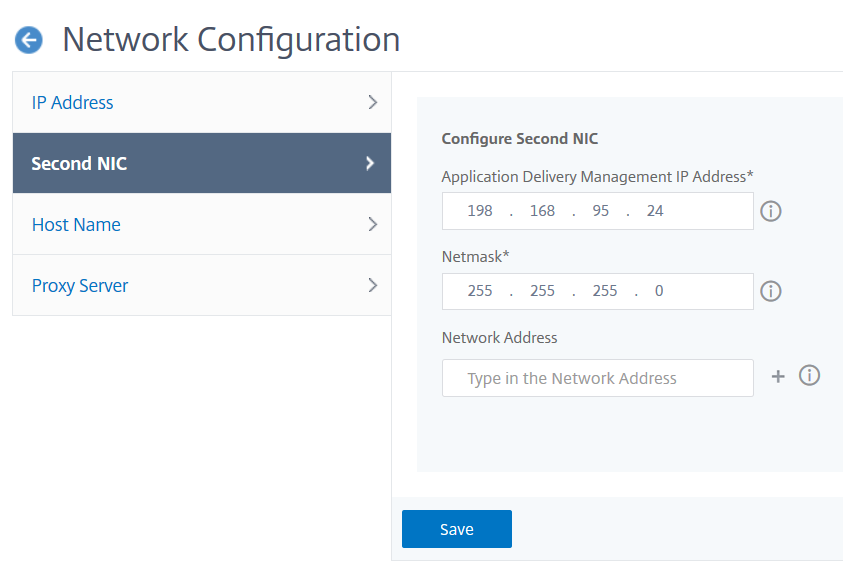Open the Host Name section
Viewport: 843px width, 561px height.
pyautogui.click(x=202, y=224)
